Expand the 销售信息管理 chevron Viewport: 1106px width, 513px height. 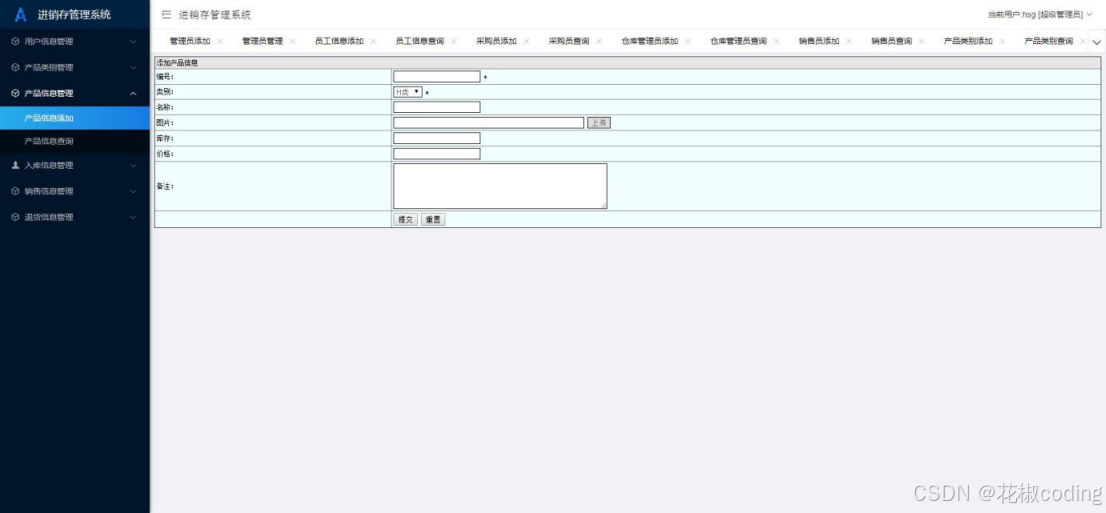(x=133, y=191)
